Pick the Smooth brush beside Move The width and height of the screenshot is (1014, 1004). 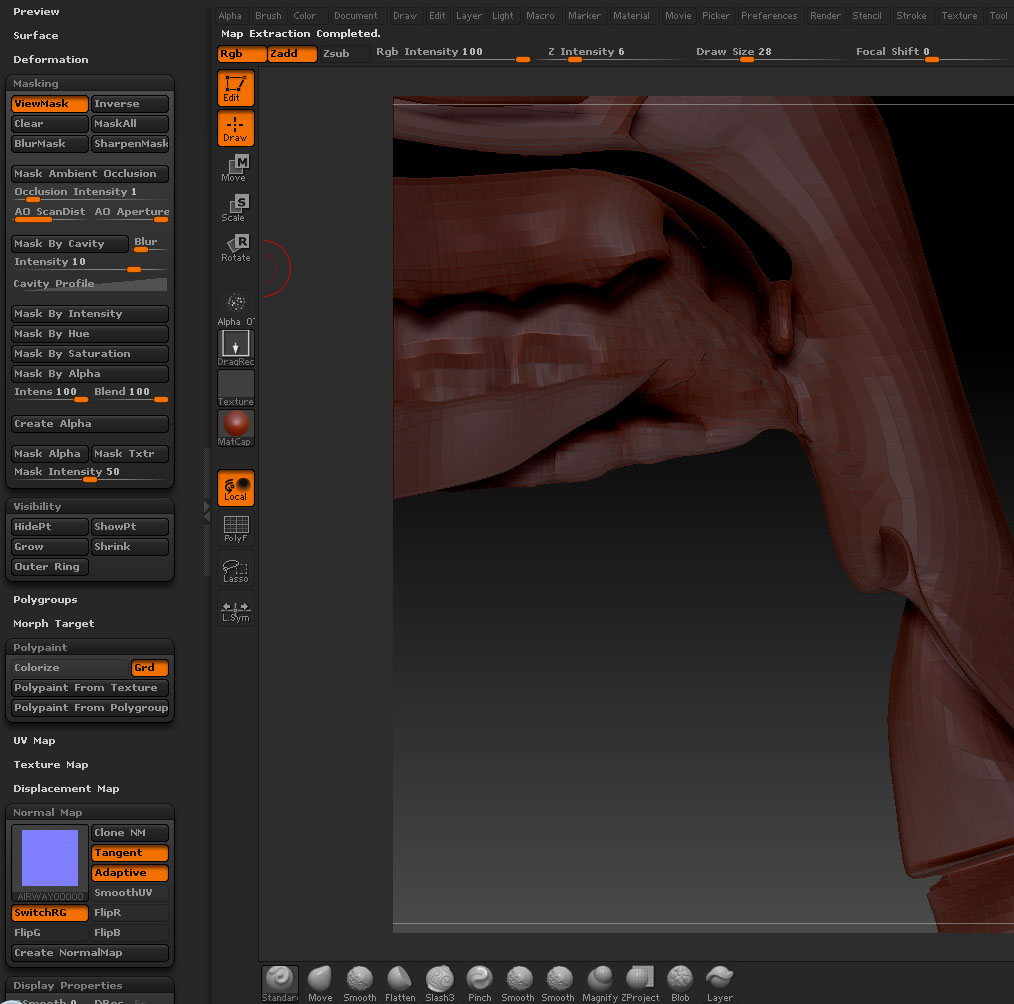click(360, 983)
